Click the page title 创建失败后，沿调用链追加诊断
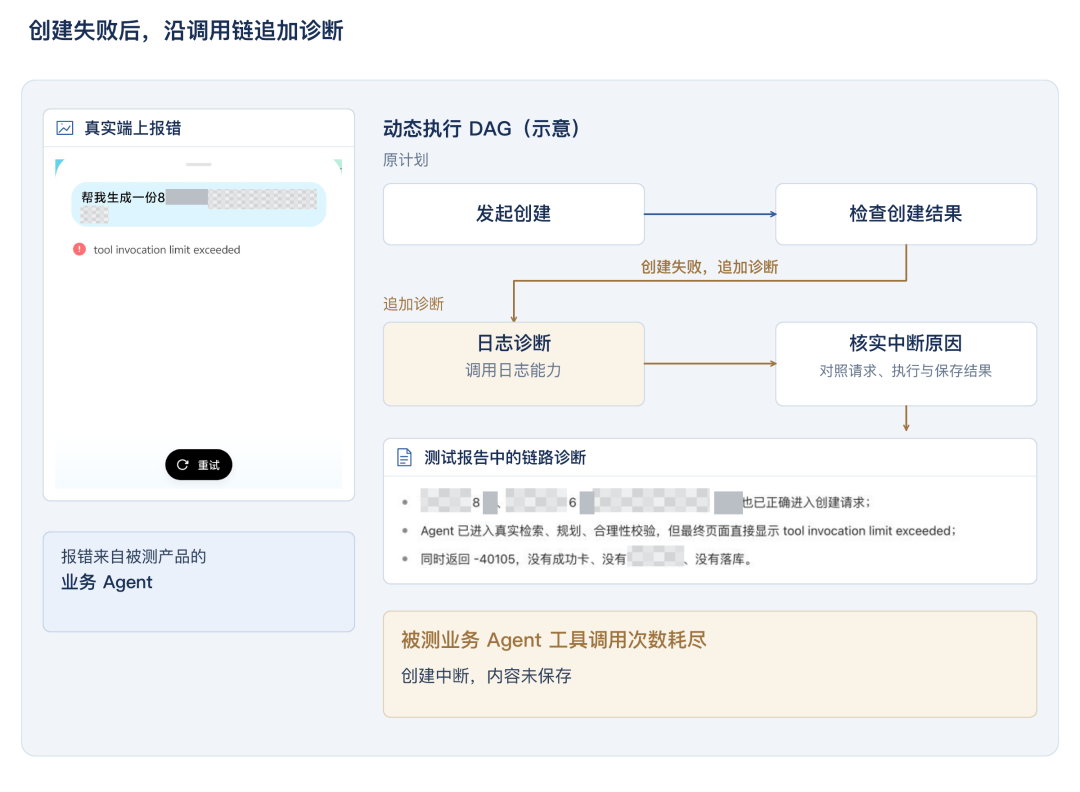The height and width of the screenshot is (792, 1080). click(x=186, y=31)
